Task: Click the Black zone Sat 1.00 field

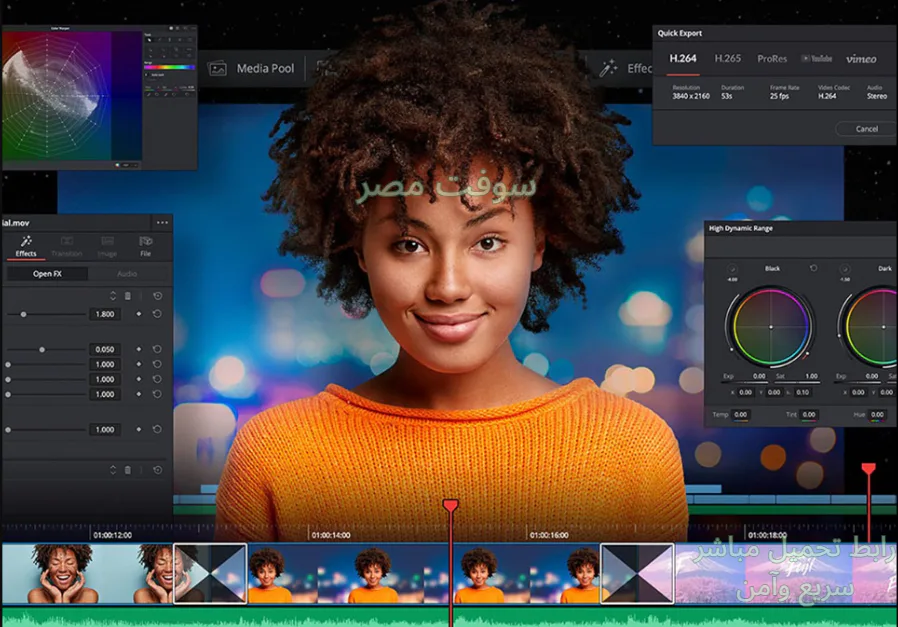Action: point(812,376)
